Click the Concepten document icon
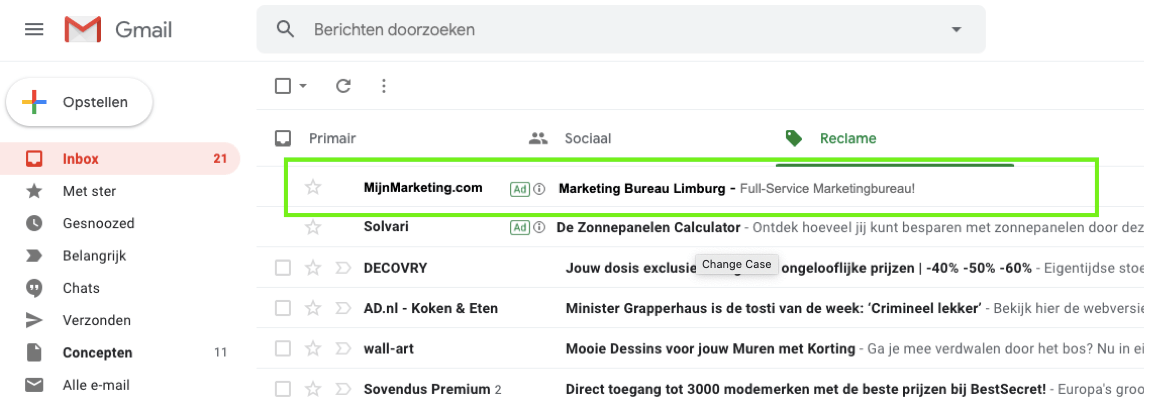Screen dimensions: 1169x404 tap(34, 353)
